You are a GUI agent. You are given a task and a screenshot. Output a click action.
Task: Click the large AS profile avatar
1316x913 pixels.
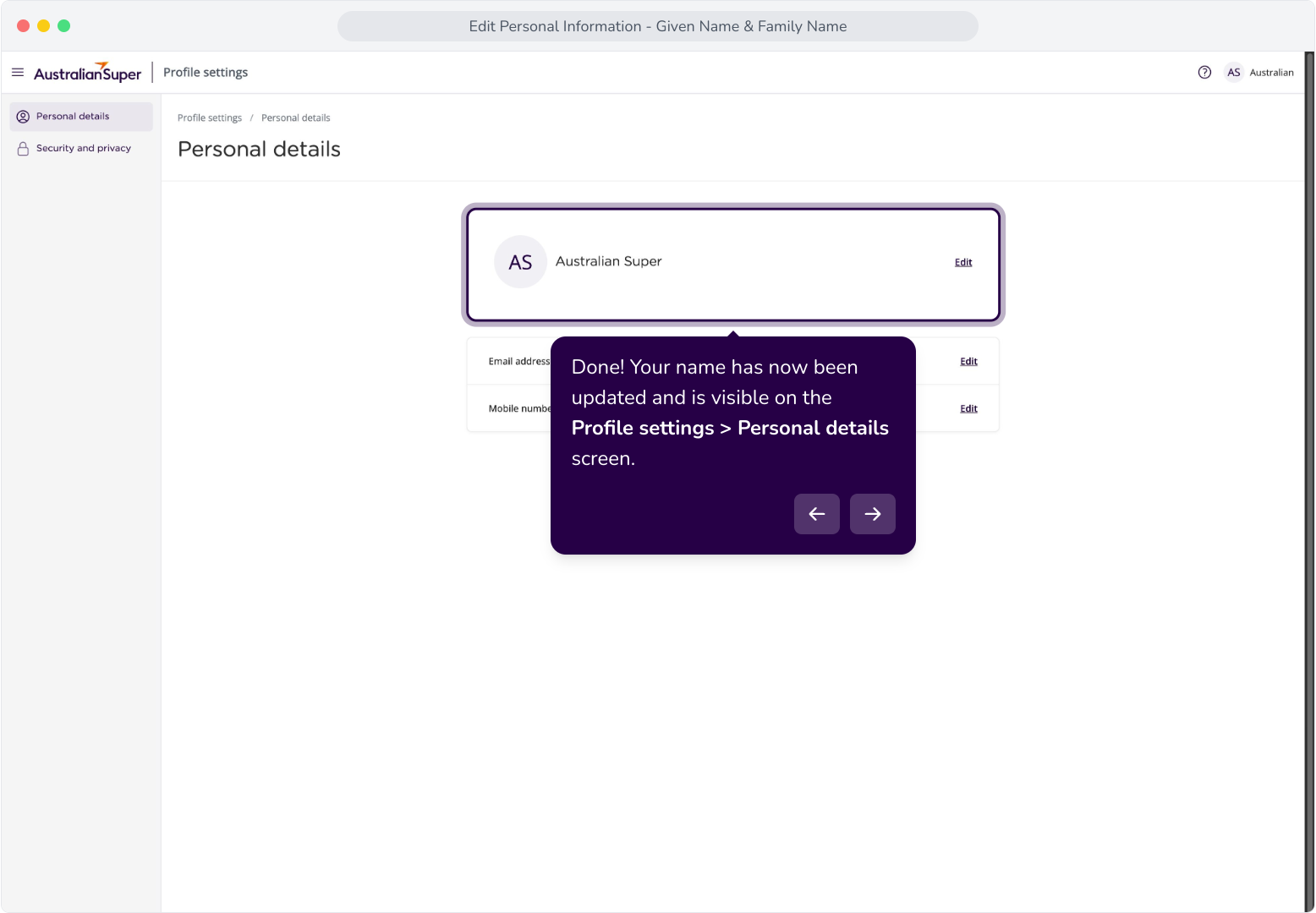(x=520, y=262)
